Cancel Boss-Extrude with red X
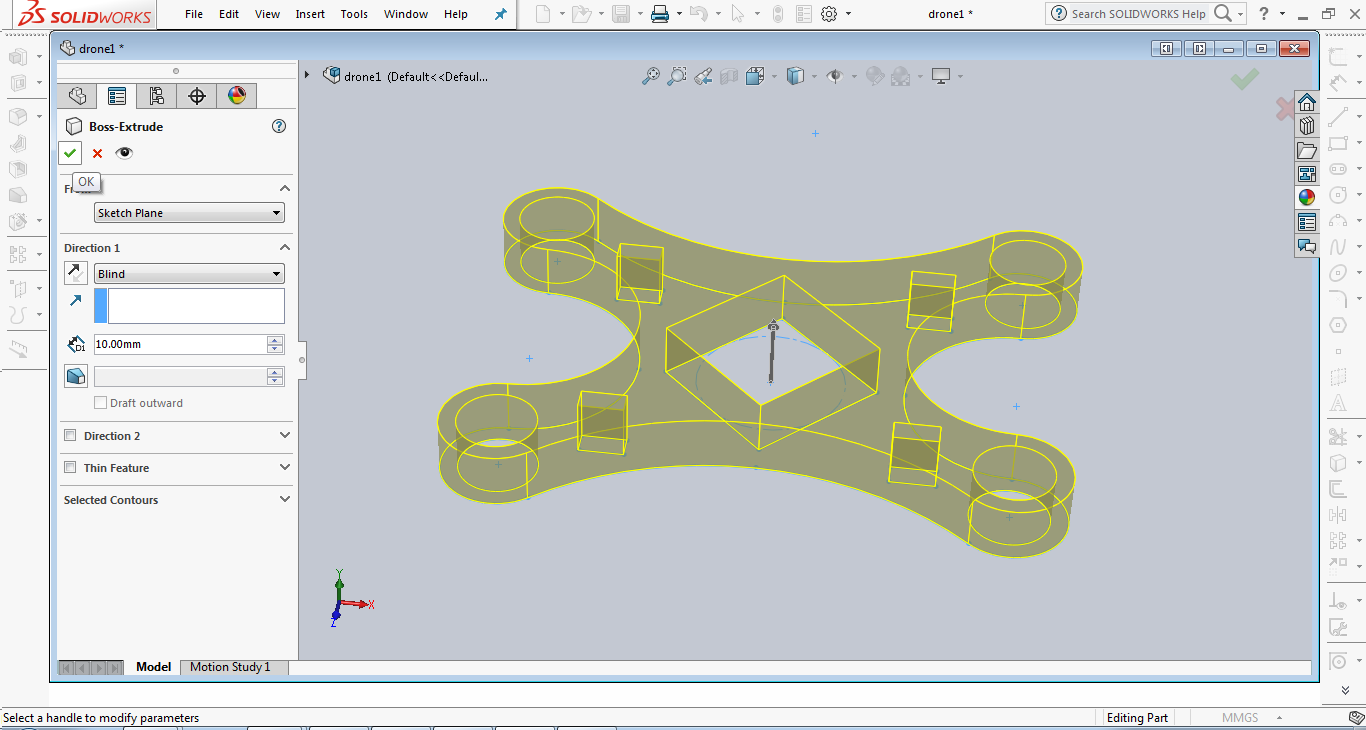The height and width of the screenshot is (730, 1366). (97, 153)
